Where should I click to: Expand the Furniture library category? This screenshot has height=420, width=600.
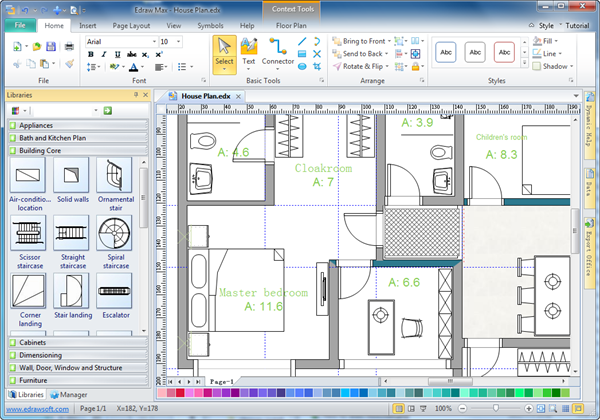(33, 380)
